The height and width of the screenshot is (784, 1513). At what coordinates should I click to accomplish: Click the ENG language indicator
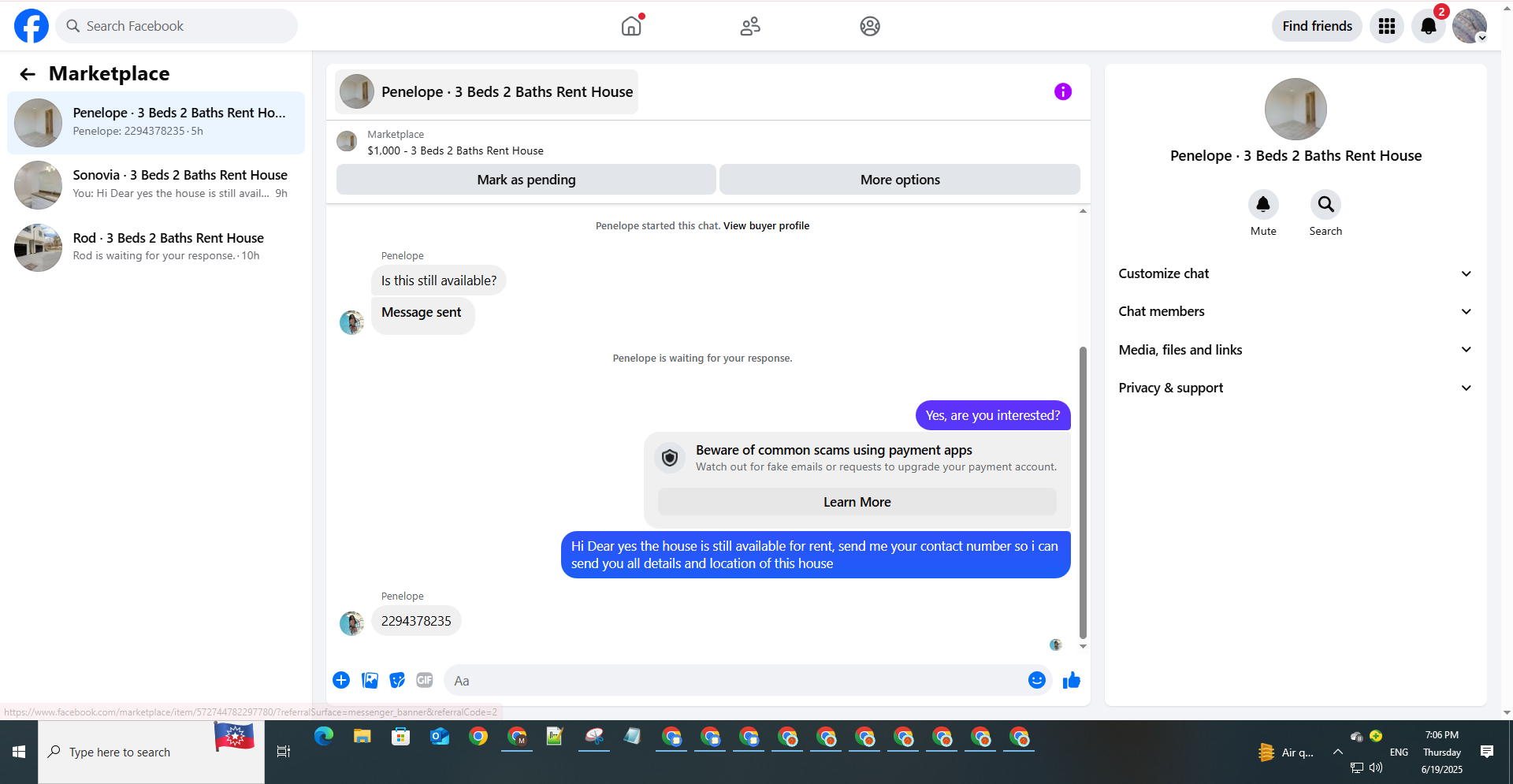[x=1399, y=752]
